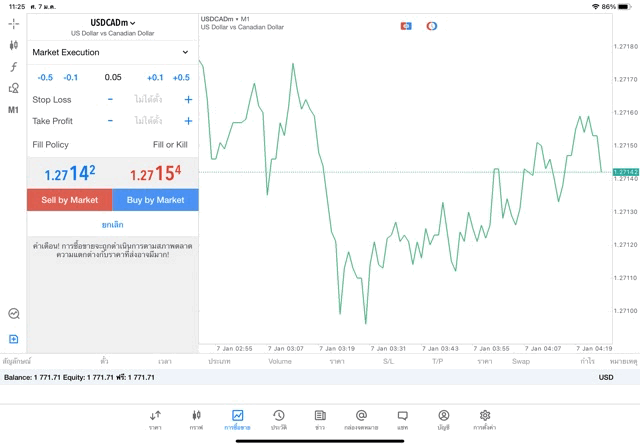Open the mailbox @ tab
The height and width of the screenshot is (447, 640).
coord(361,420)
